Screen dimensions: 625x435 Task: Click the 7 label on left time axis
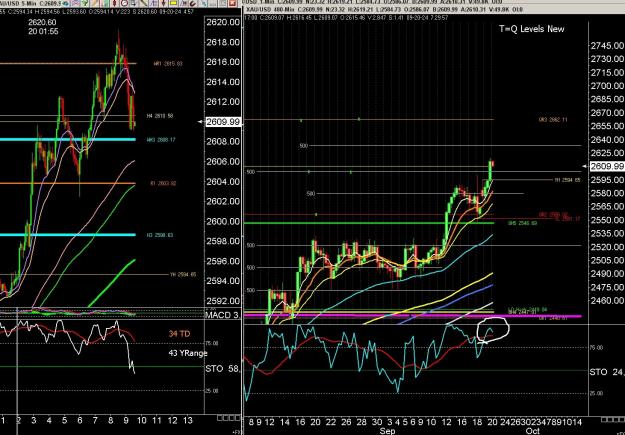tap(95, 420)
